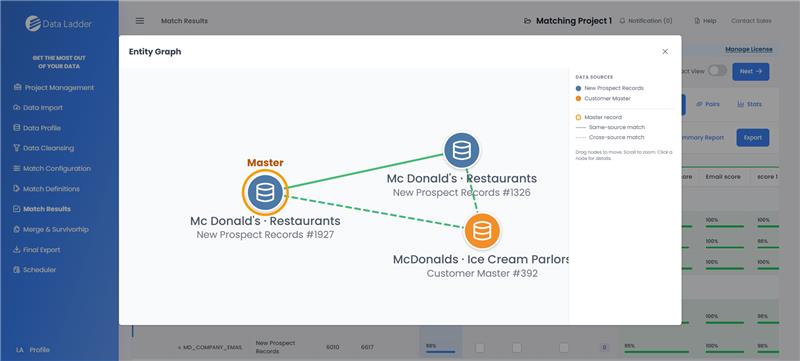Close the Entity Graph dialog
This screenshot has height=361, width=800.
pyautogui.click(x=665, y=51)
